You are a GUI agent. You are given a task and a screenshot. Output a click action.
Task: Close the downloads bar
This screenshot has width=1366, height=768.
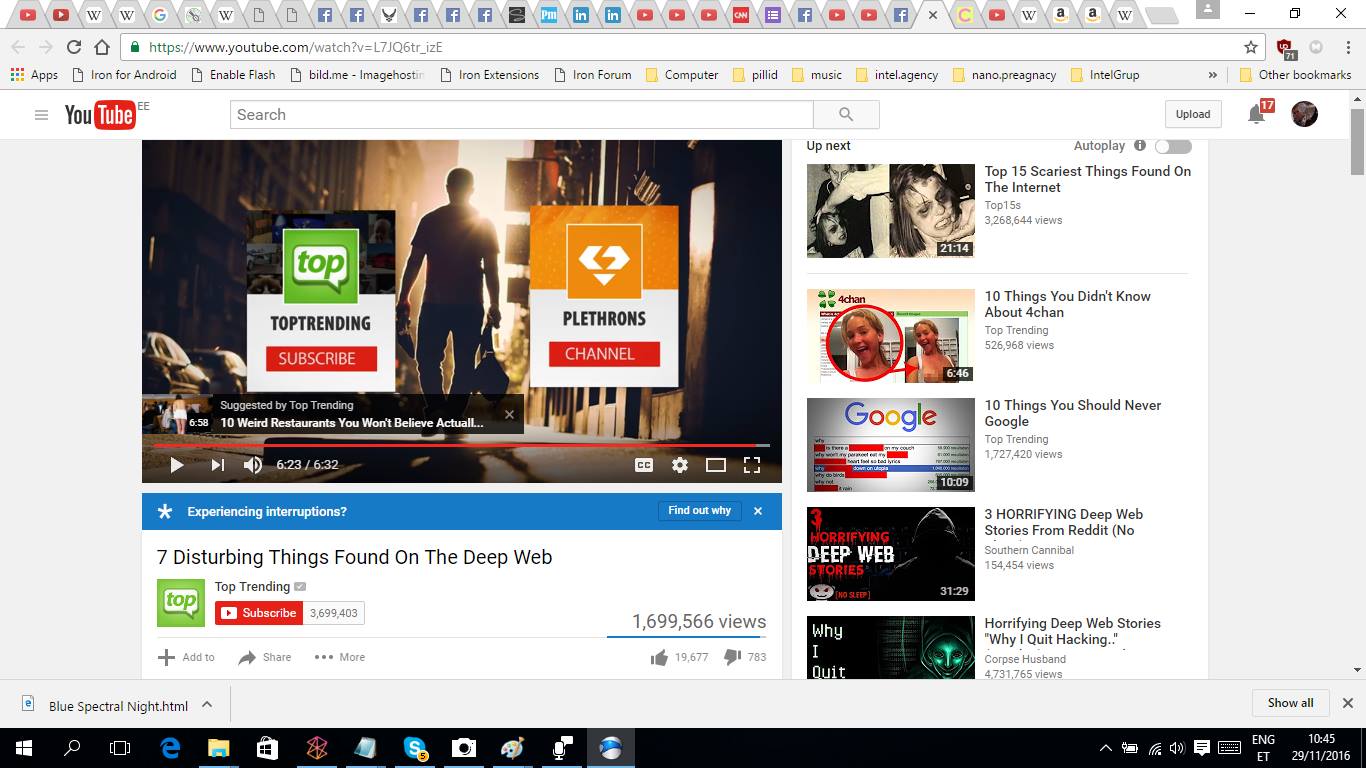point(1347,703)
